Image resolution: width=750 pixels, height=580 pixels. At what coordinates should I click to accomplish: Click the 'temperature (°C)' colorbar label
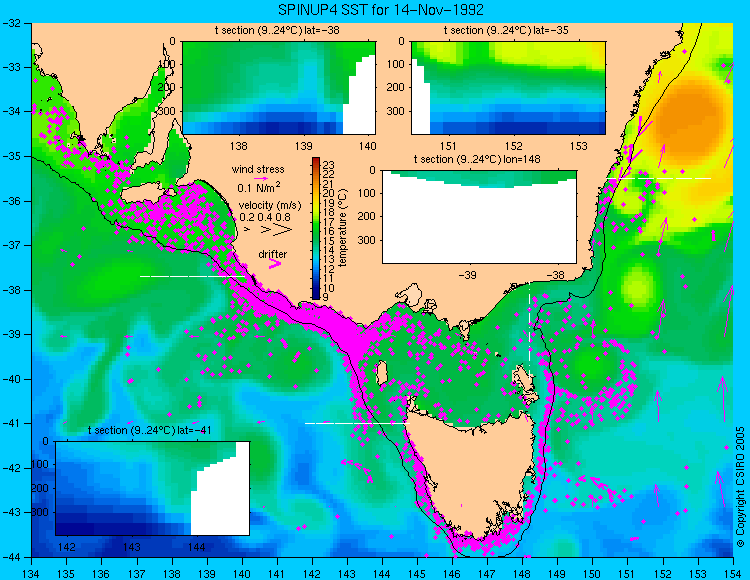click(342, 228)
